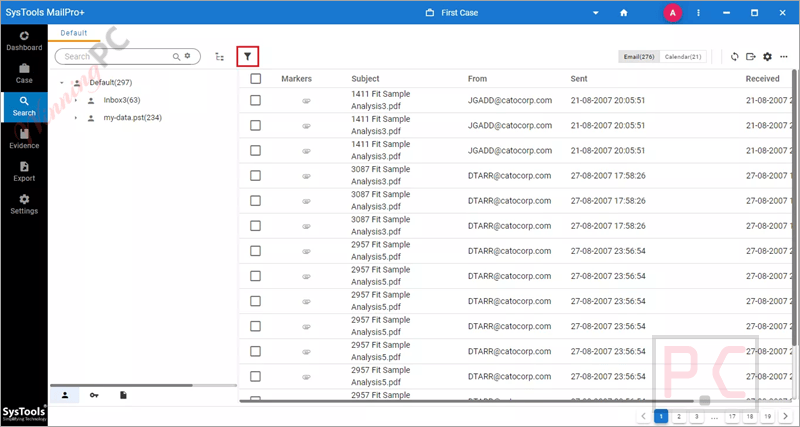Open the First Case dropdown arrow
Screen dimensions: 800x427
pyautogui.click(x=595, y=13)
